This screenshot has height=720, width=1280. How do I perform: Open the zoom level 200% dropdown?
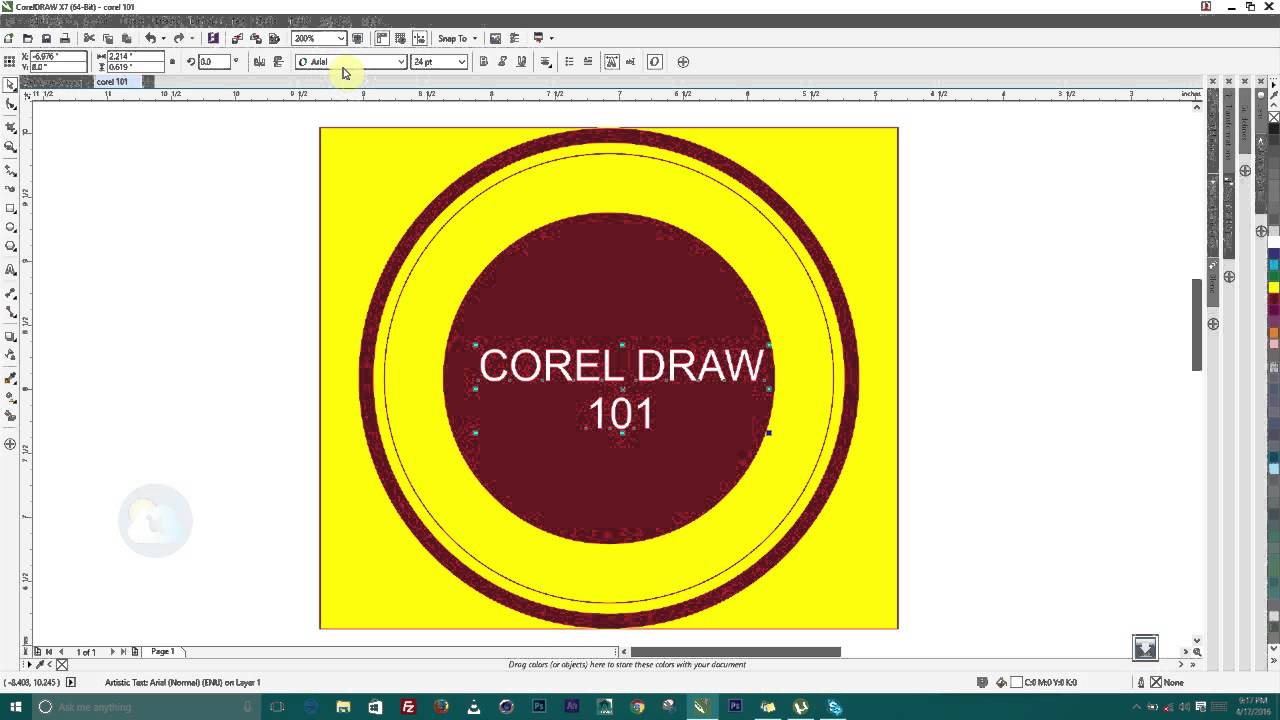(340, 38)
